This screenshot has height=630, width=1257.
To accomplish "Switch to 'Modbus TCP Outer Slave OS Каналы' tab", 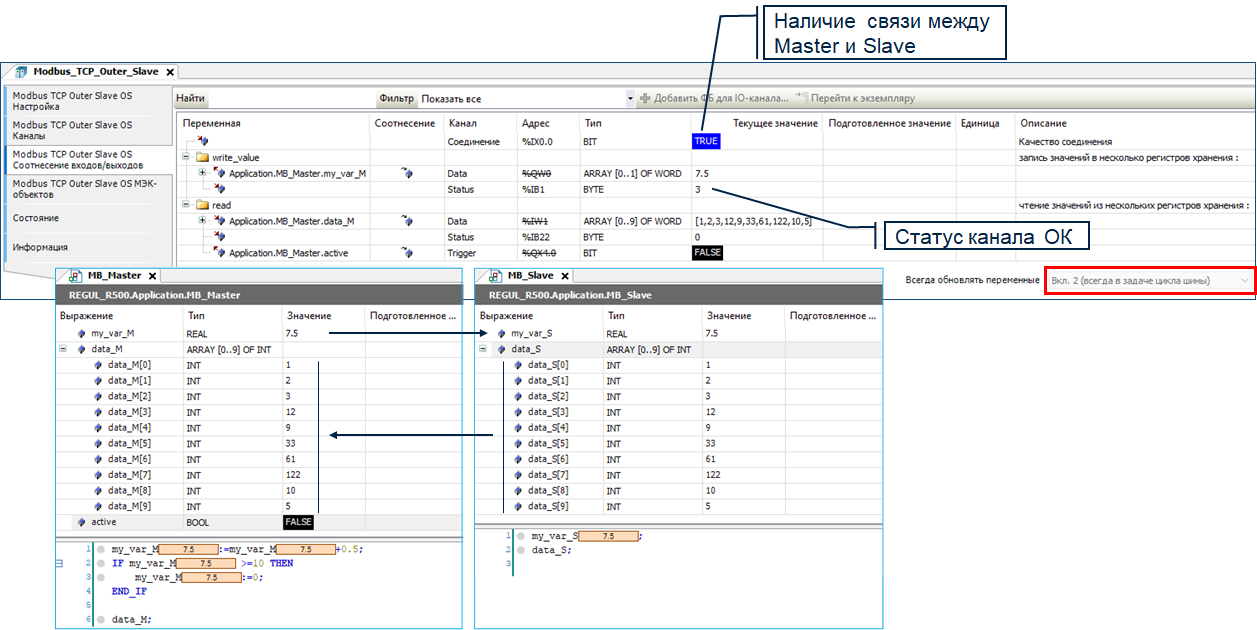I will (x=72, y=130).
